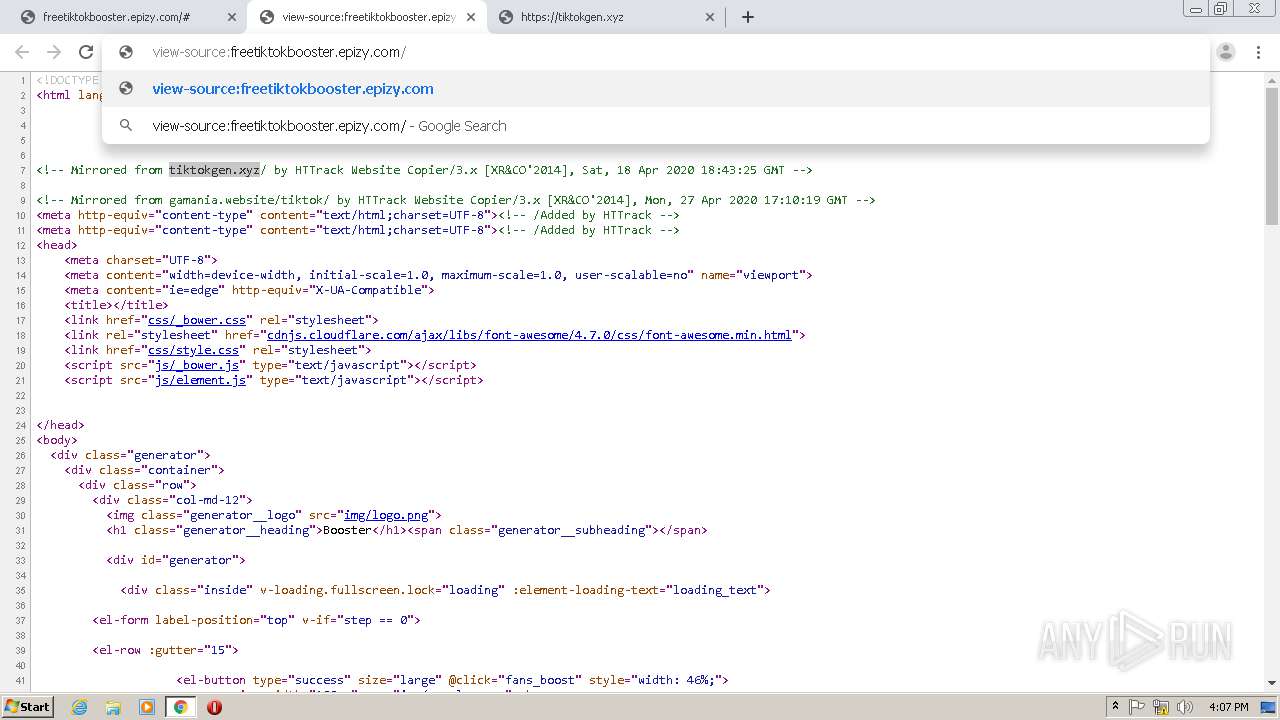Click the <head> tag line
This screenshot has width=1280, height=720.
pyautogui.click(x=57, y=245)
